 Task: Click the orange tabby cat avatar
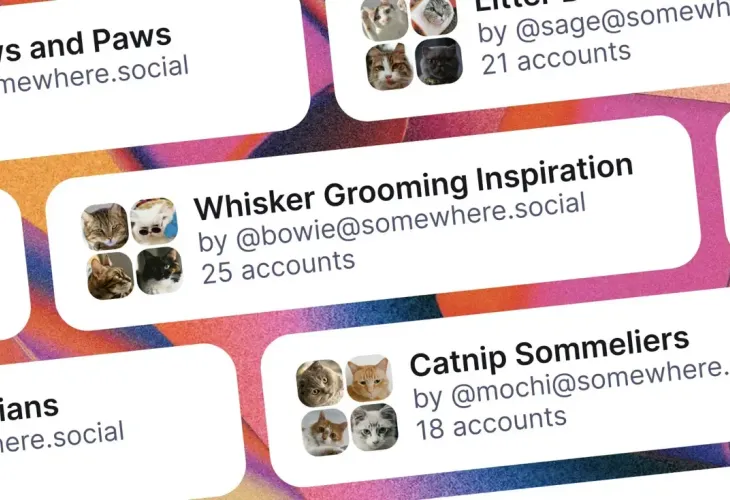pos(369,378)
